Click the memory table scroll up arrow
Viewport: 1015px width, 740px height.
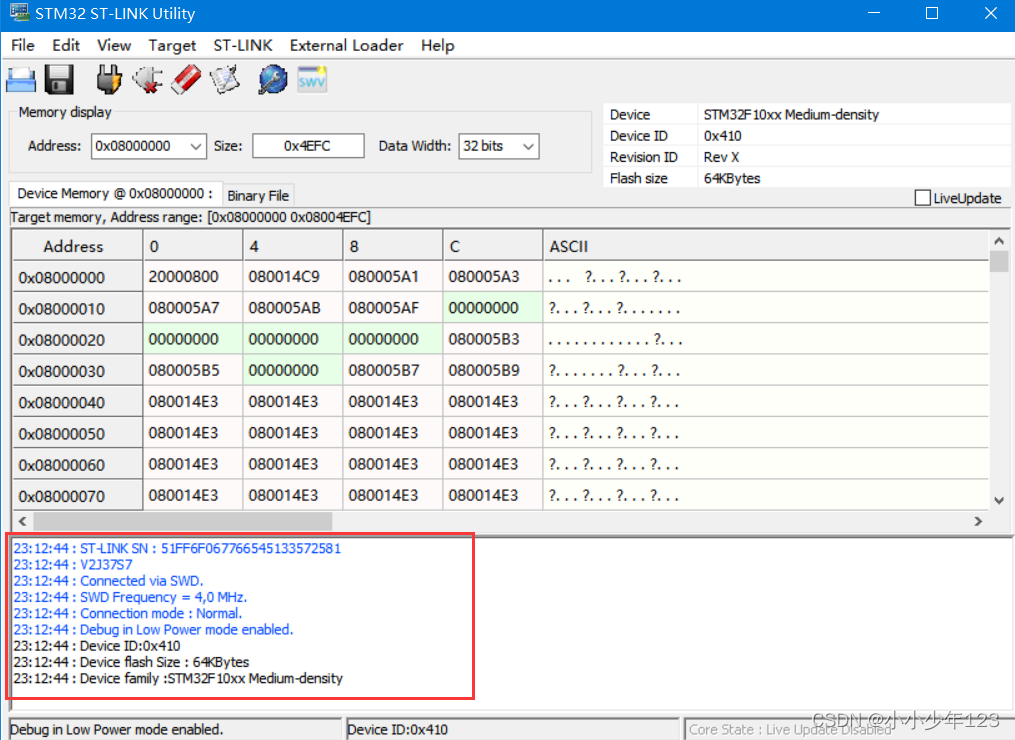tap(999, 241)
